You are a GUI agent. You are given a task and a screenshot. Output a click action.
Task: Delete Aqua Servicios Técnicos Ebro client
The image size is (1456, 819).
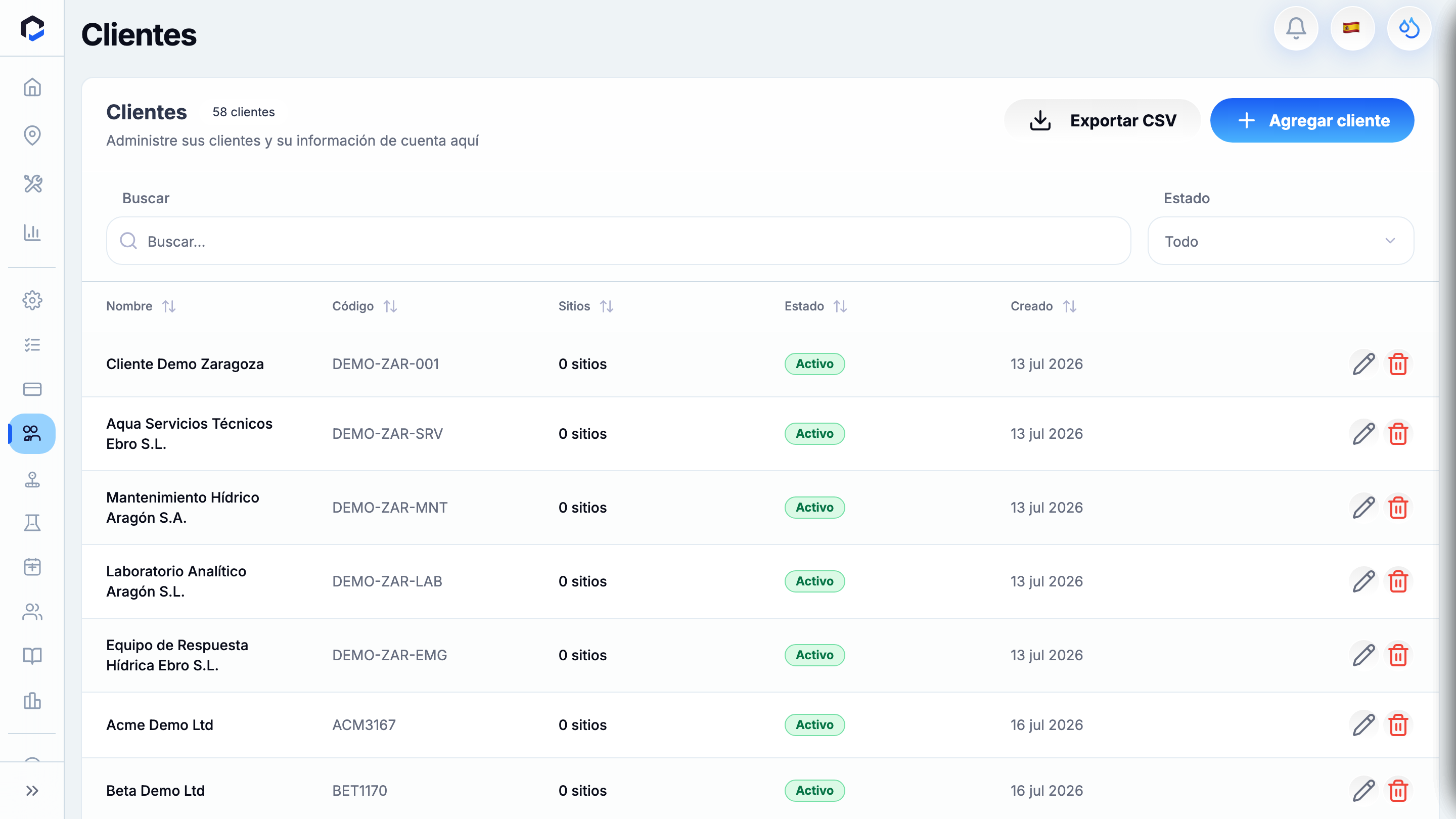point(1398,434)
